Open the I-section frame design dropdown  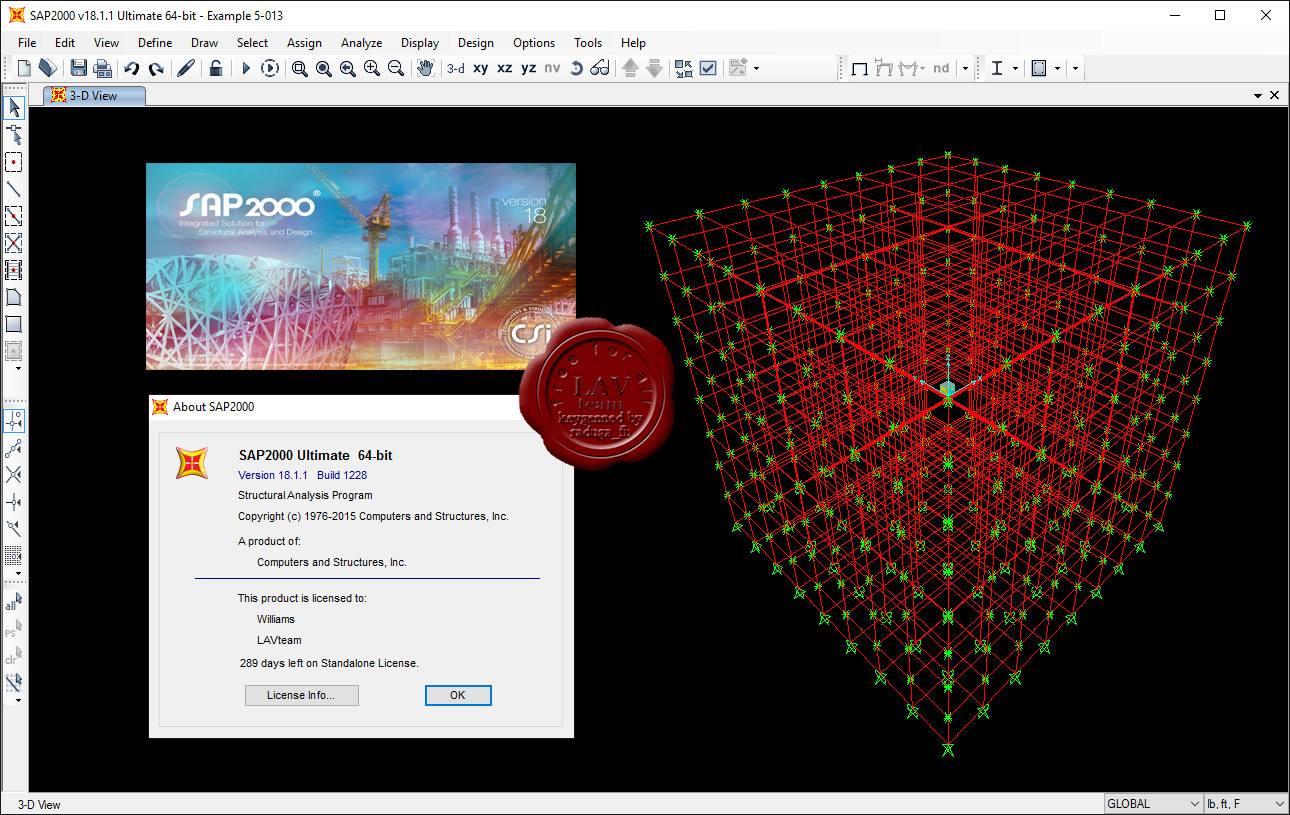click(1015, 68)
